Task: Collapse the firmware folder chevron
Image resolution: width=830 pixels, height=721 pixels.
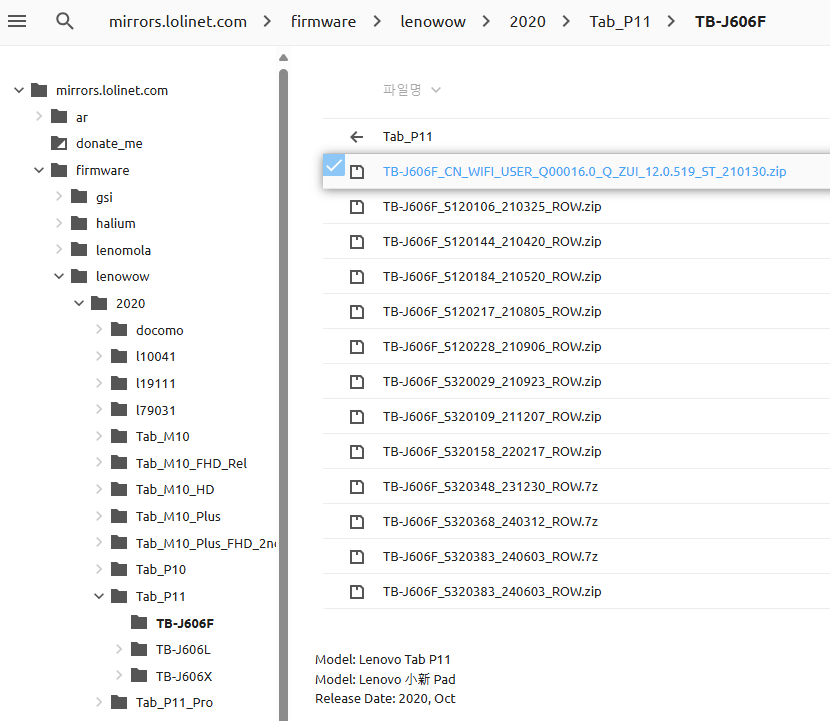Action: (x=39, y=170)
